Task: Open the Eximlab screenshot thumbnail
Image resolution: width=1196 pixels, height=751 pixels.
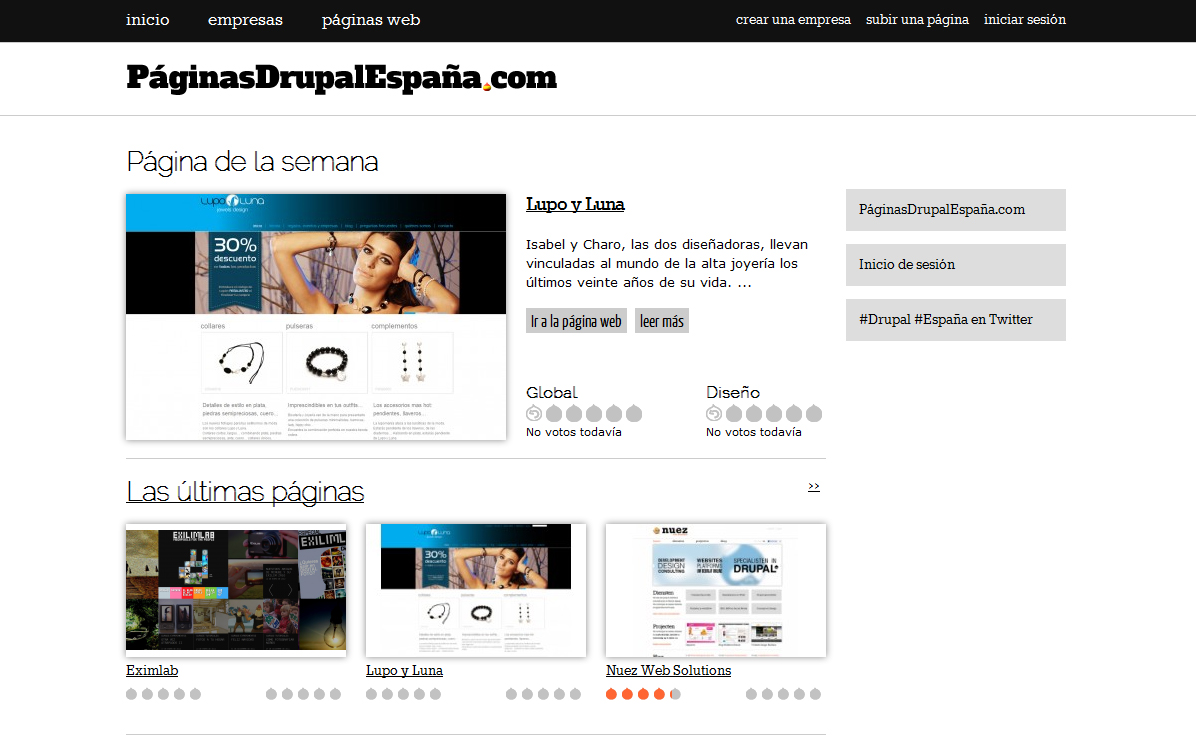Action: (x=236, y=590)
